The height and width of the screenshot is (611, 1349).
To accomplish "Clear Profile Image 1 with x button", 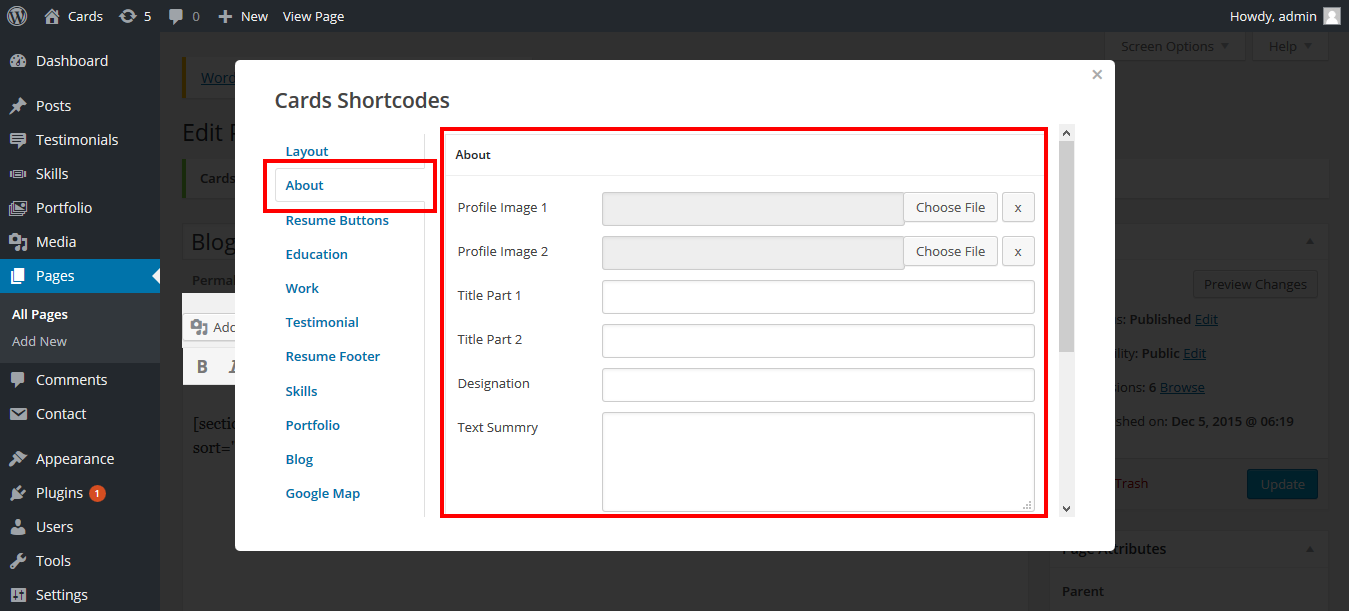I will pyautogui.click(x=1018, y=208).
